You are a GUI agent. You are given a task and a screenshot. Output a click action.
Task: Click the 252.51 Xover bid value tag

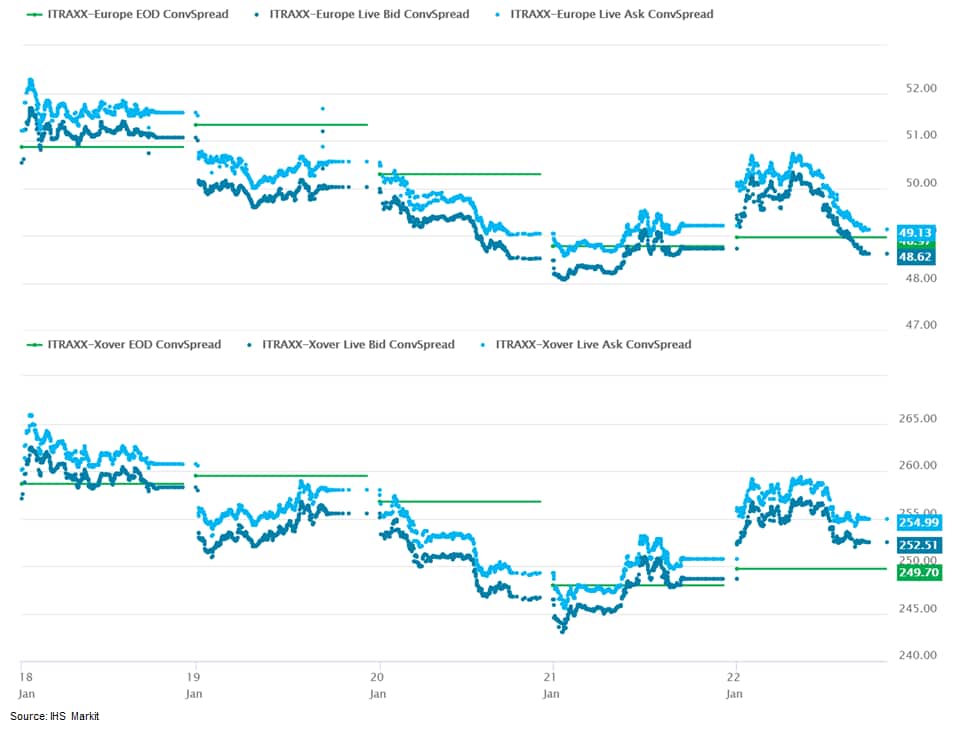[x=919, y=545]
